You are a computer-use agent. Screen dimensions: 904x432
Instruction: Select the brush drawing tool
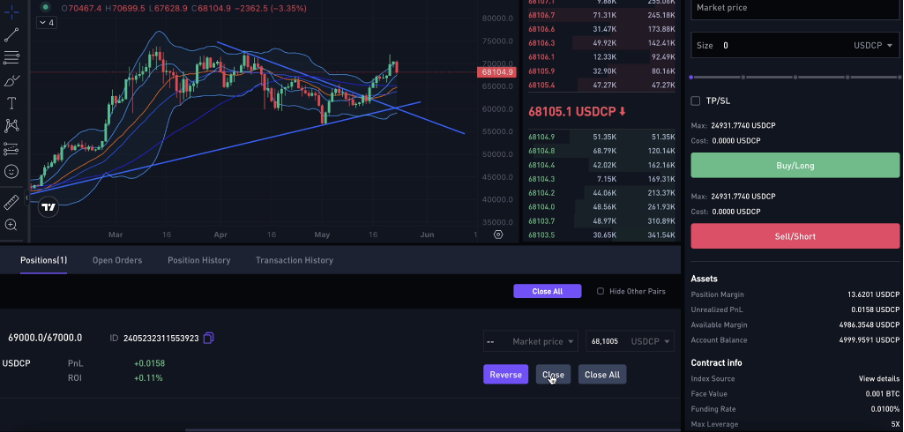[x=11, y=80]
